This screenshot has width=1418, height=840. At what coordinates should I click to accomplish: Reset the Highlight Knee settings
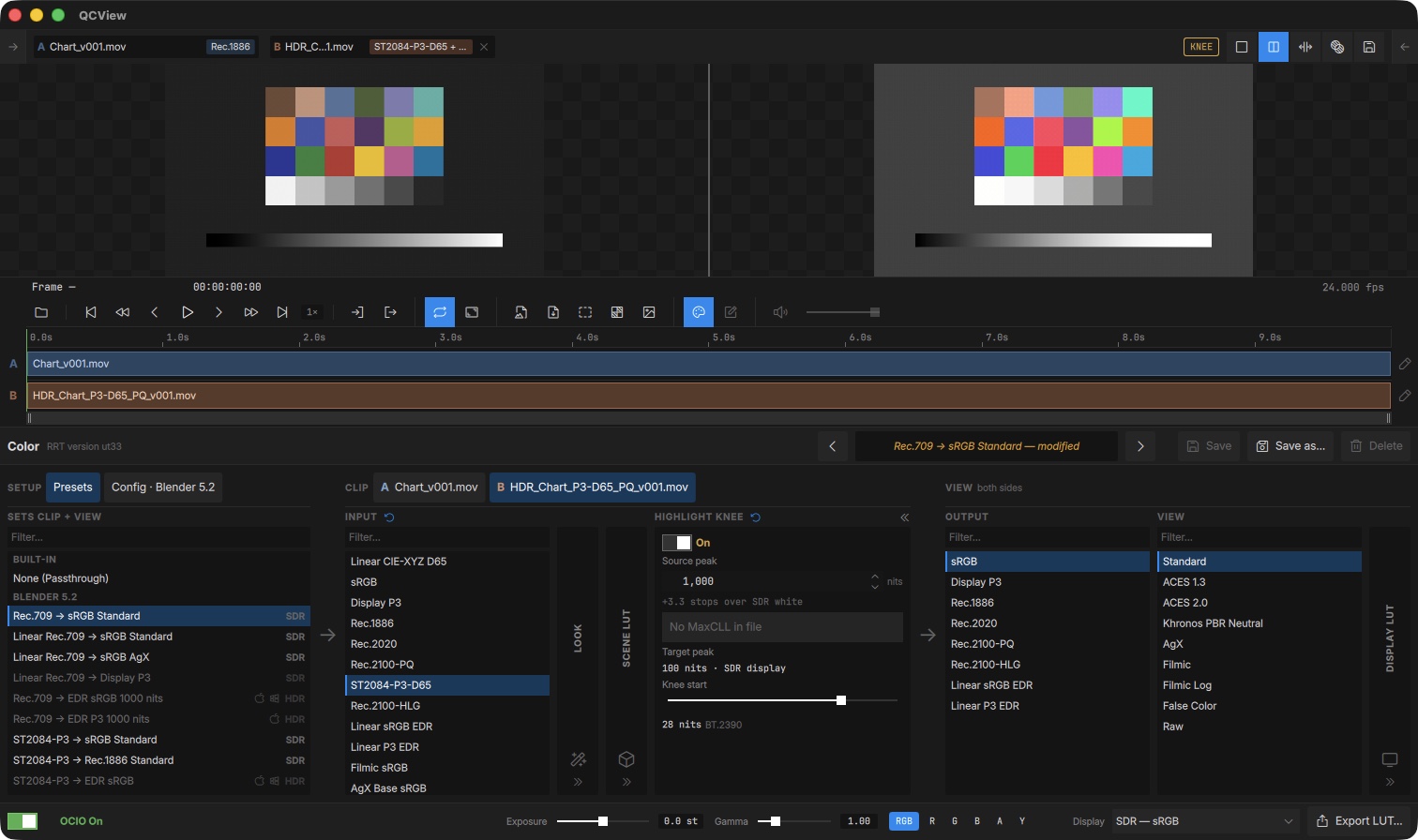755,517
